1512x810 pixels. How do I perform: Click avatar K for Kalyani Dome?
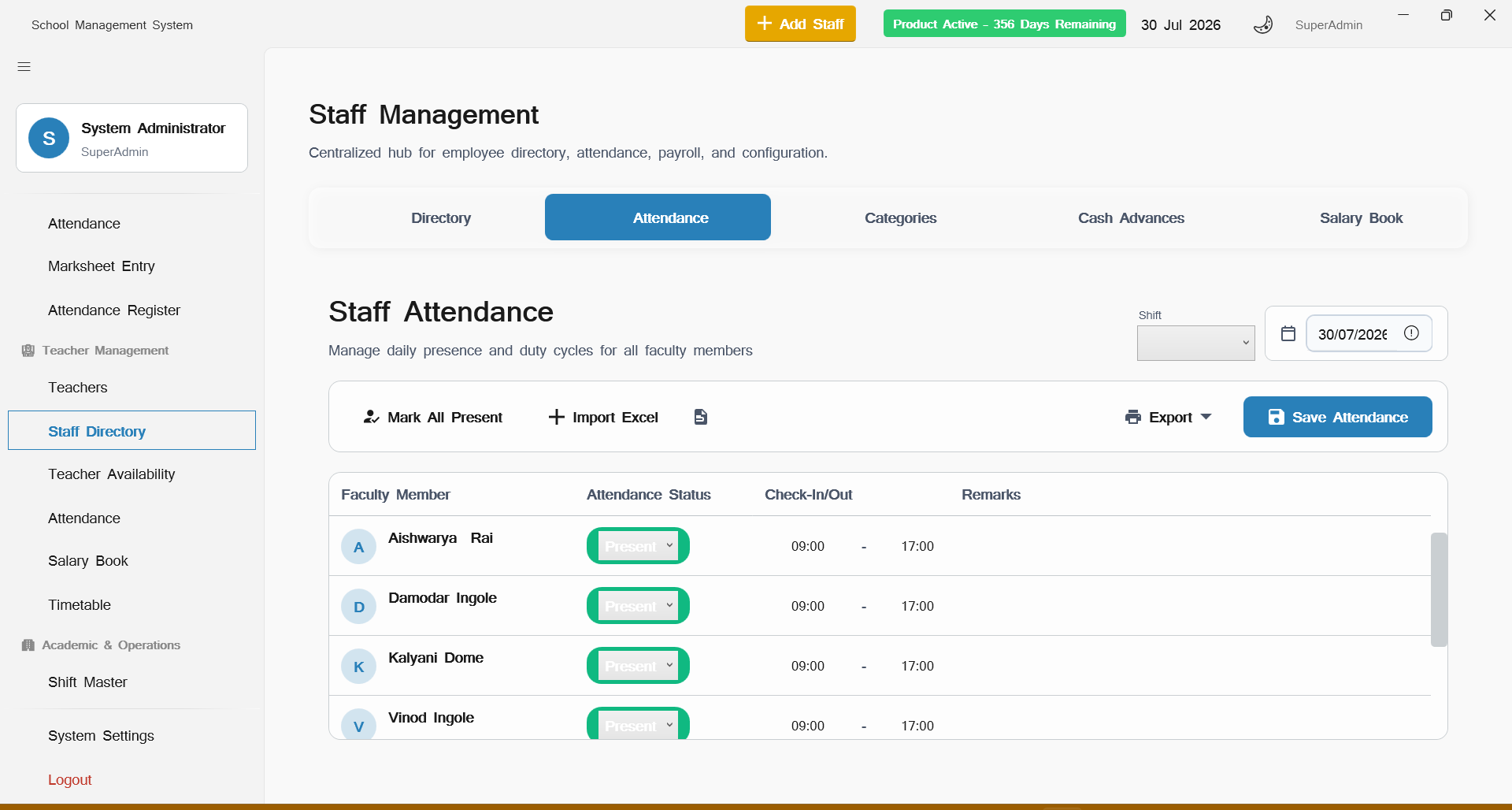pos(358,667)
